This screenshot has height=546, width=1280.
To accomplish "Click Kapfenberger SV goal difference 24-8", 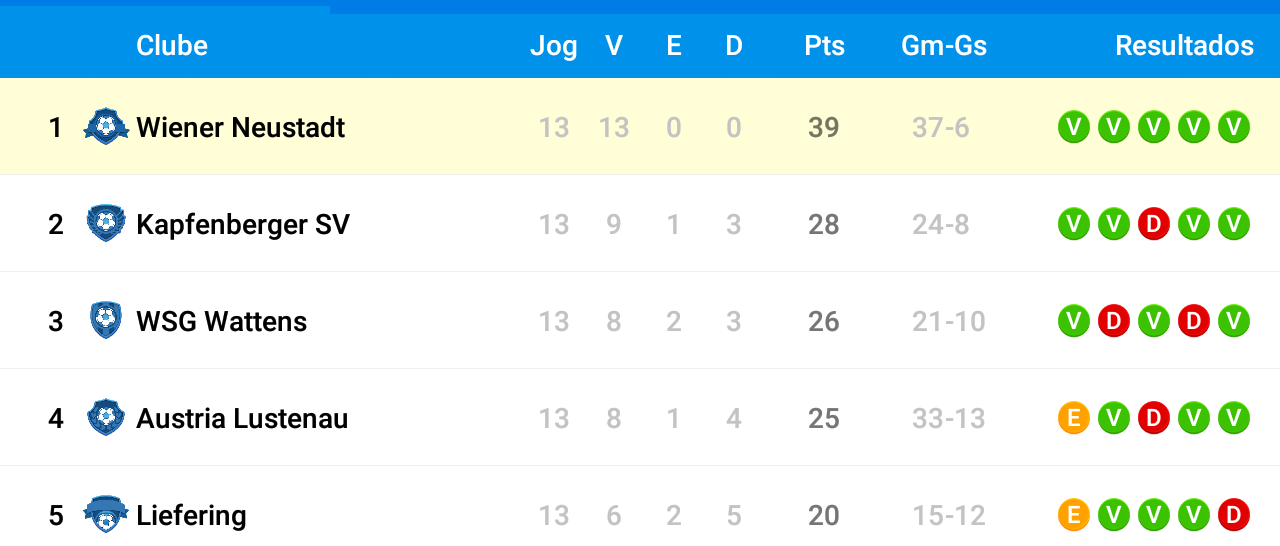I will click(941, 224).
